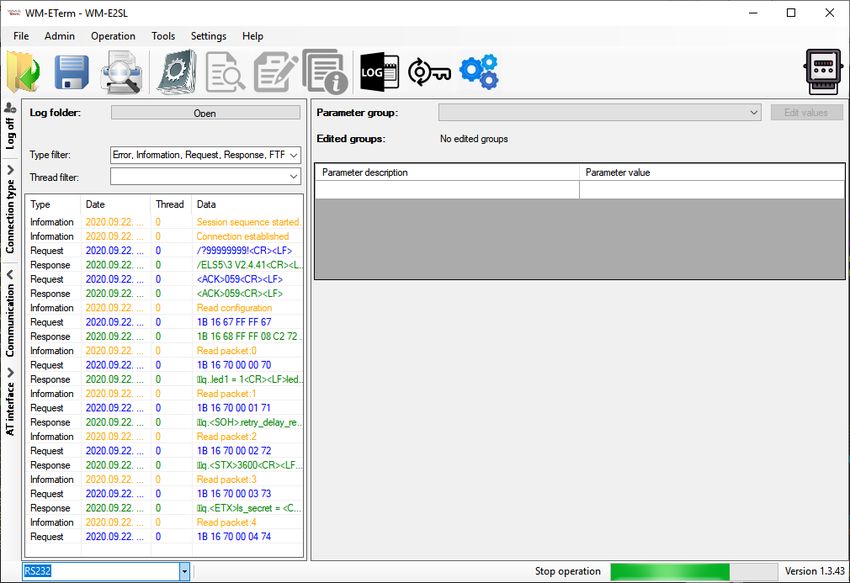The width and height of the screenshot is (850, 583).
Task: Click the Thread column header
Action: [x=171, y=204]
